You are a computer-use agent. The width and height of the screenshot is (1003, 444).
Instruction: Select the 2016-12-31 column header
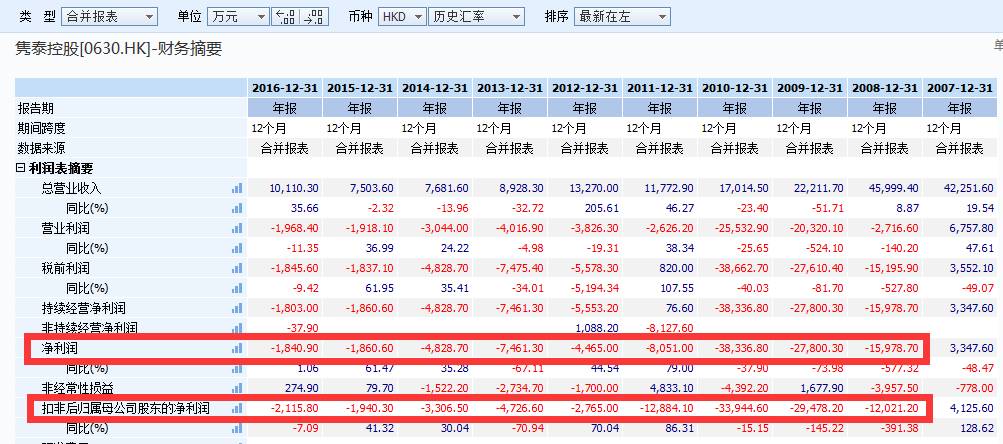[285, 88]
